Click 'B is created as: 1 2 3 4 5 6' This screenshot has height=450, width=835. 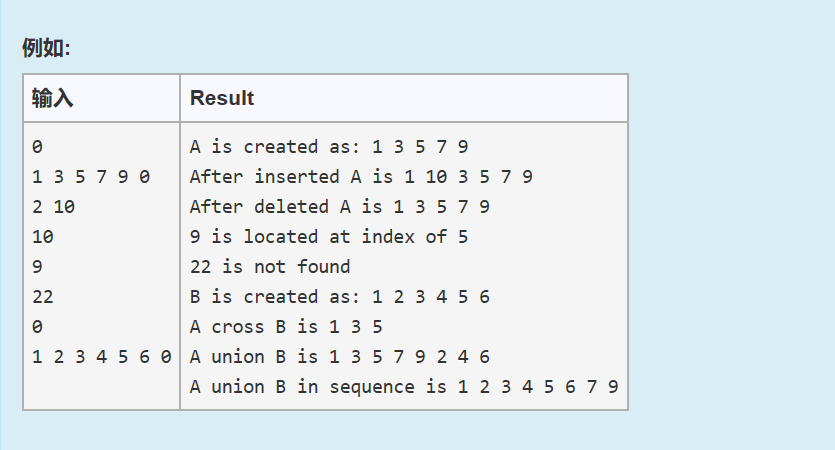coord(339,297)
